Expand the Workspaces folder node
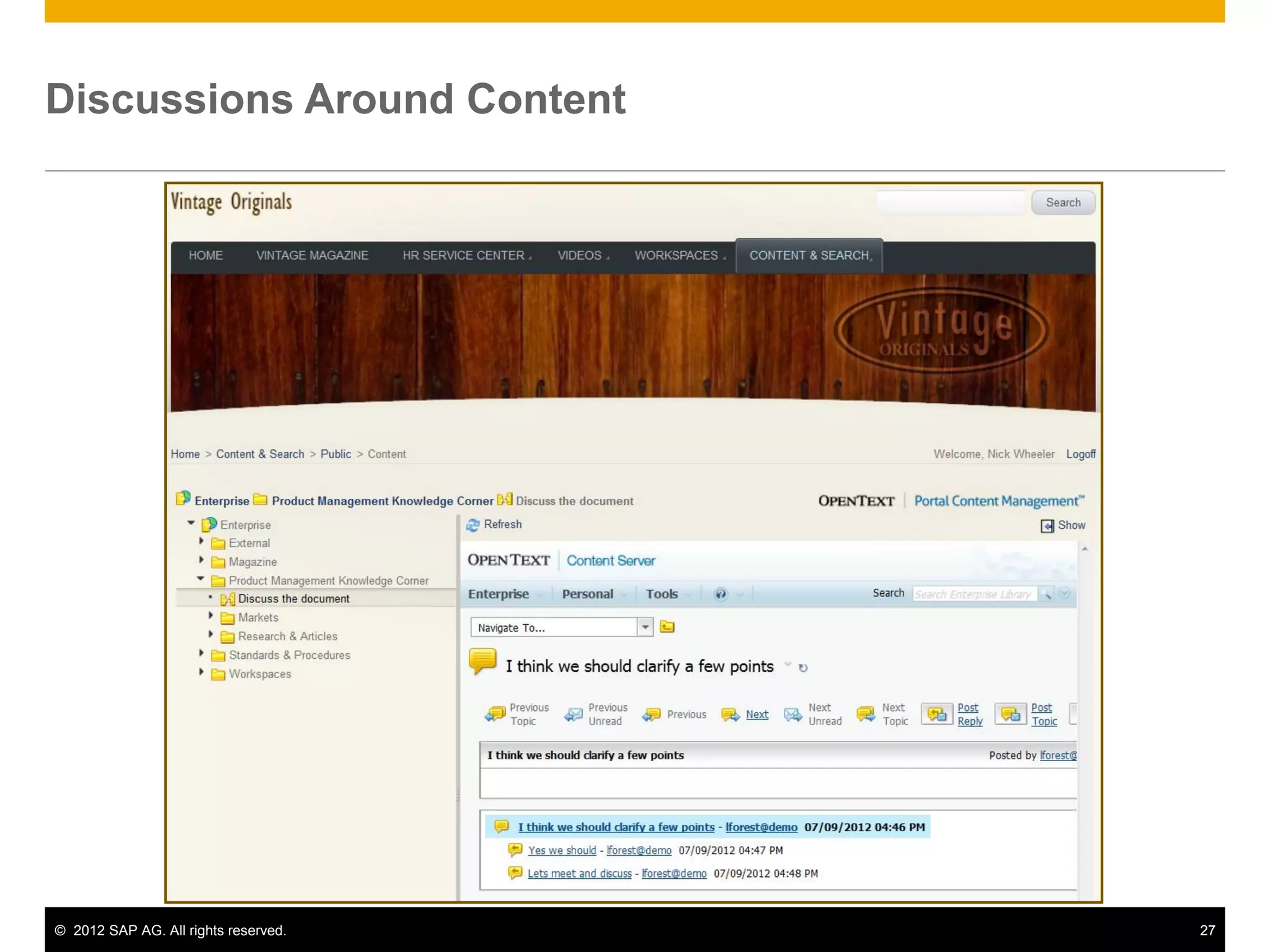Viewport: 1270px width, 952px height. tap(201, 672)
